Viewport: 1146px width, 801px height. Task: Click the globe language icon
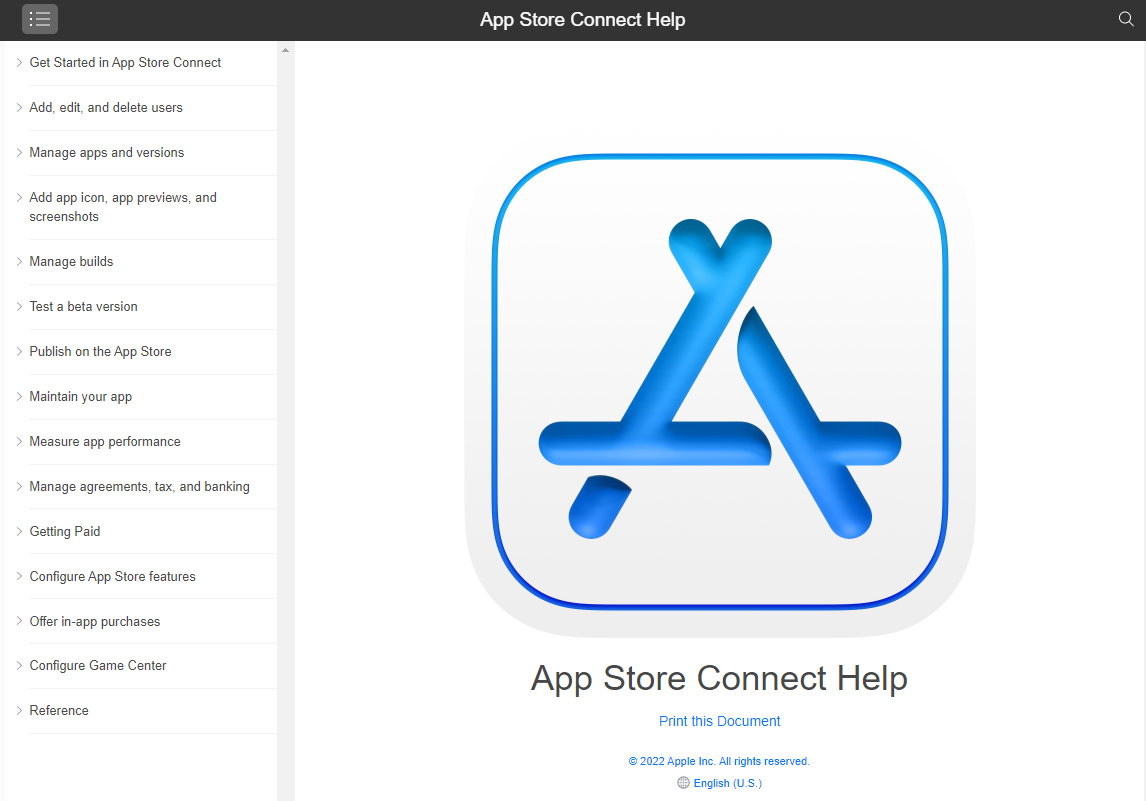(683, 783)
